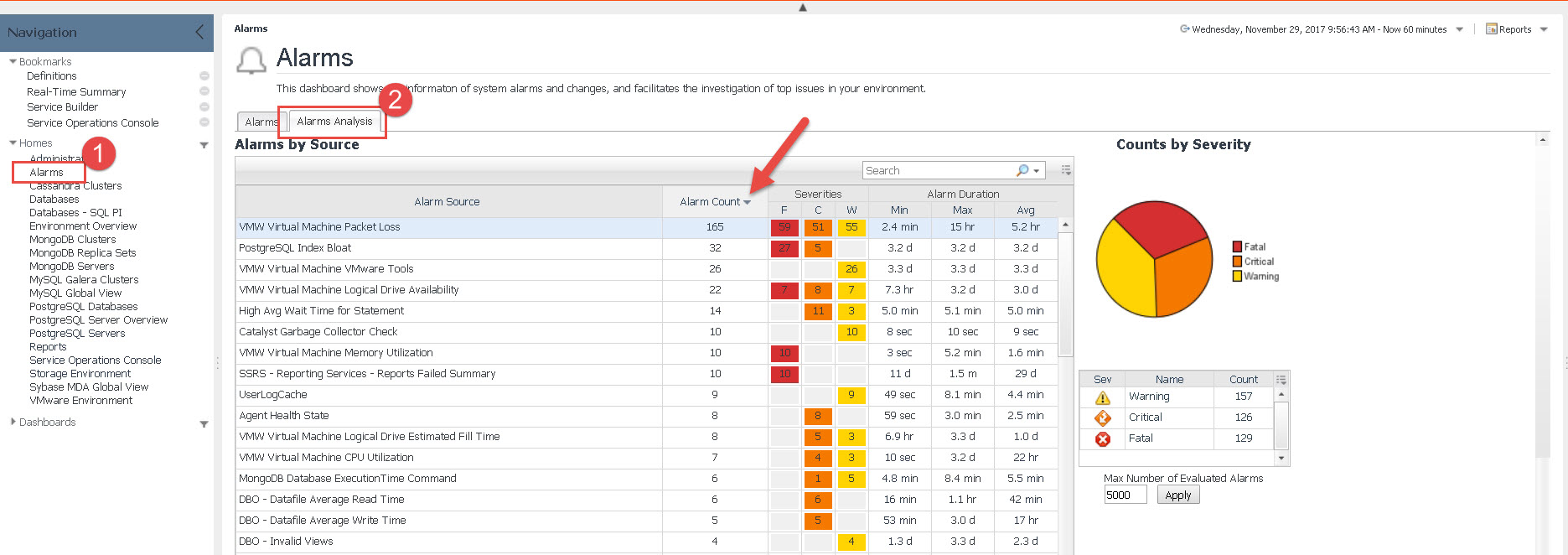Click the Apply button

click(1177, 495)
